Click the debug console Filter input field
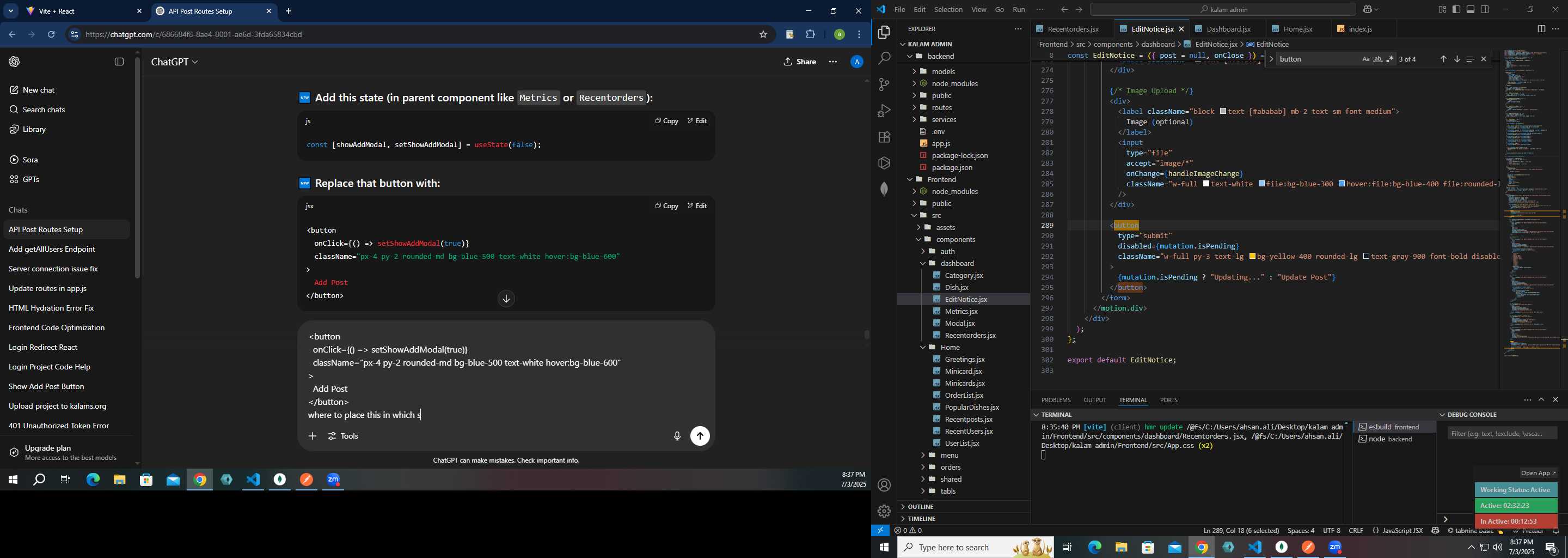Image resolution: width=1568 pixels, height=558 pixels. pos(1502,434)
